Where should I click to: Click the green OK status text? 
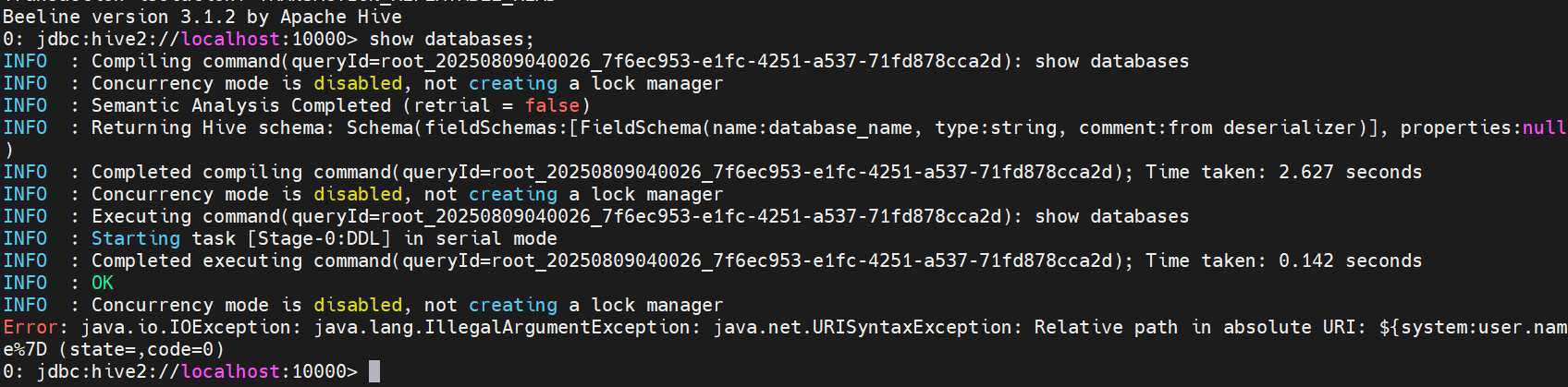click(x=103, y=283)
